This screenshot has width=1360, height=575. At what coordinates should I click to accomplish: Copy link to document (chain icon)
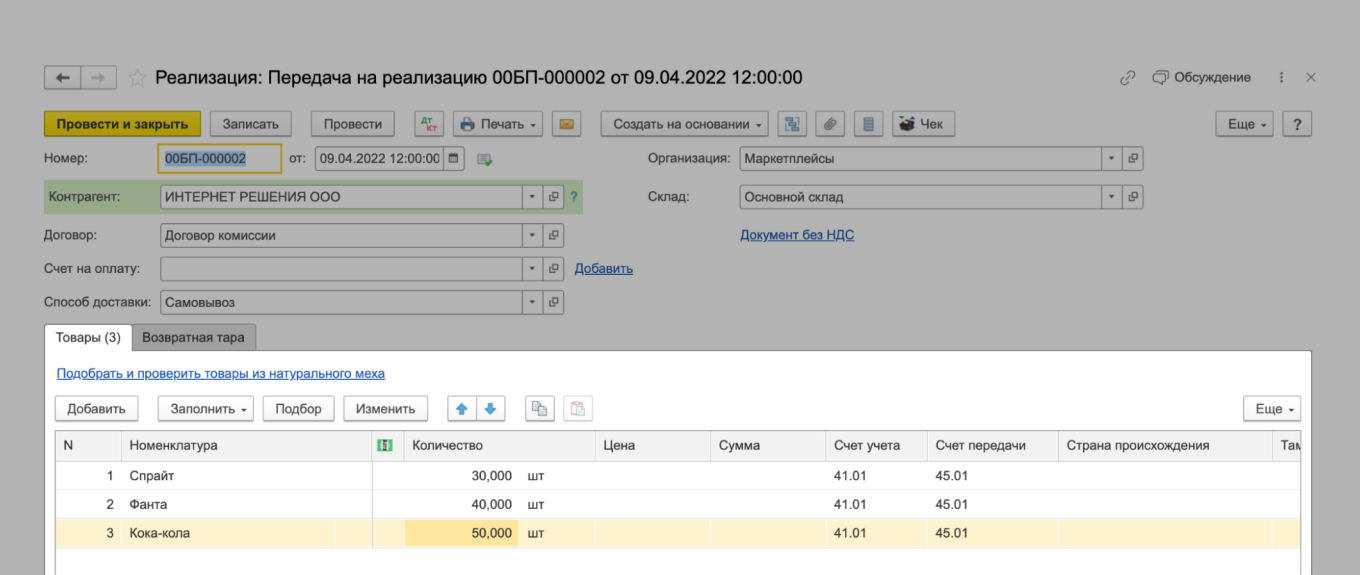coord(1127,78)
